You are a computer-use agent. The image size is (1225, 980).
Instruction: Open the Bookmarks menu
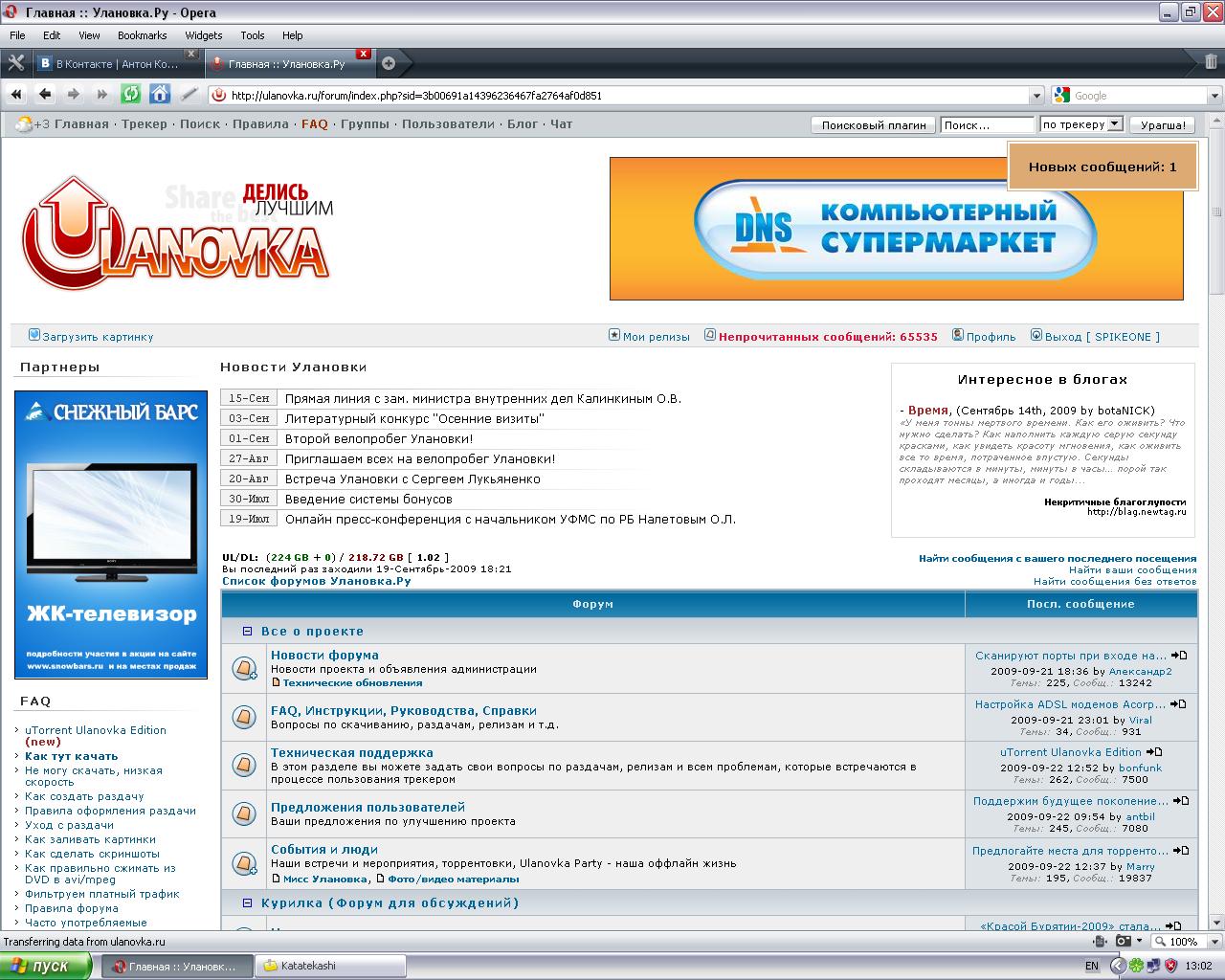tap(142, 35)
